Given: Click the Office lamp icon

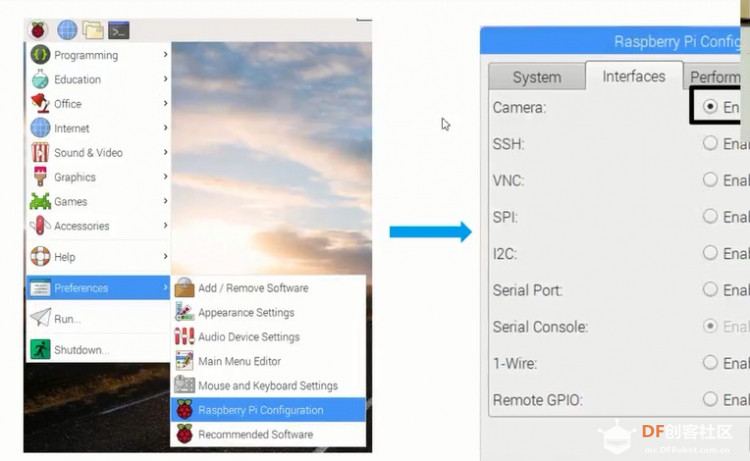Looking at the screenshot, I should [x=40, y=103].
